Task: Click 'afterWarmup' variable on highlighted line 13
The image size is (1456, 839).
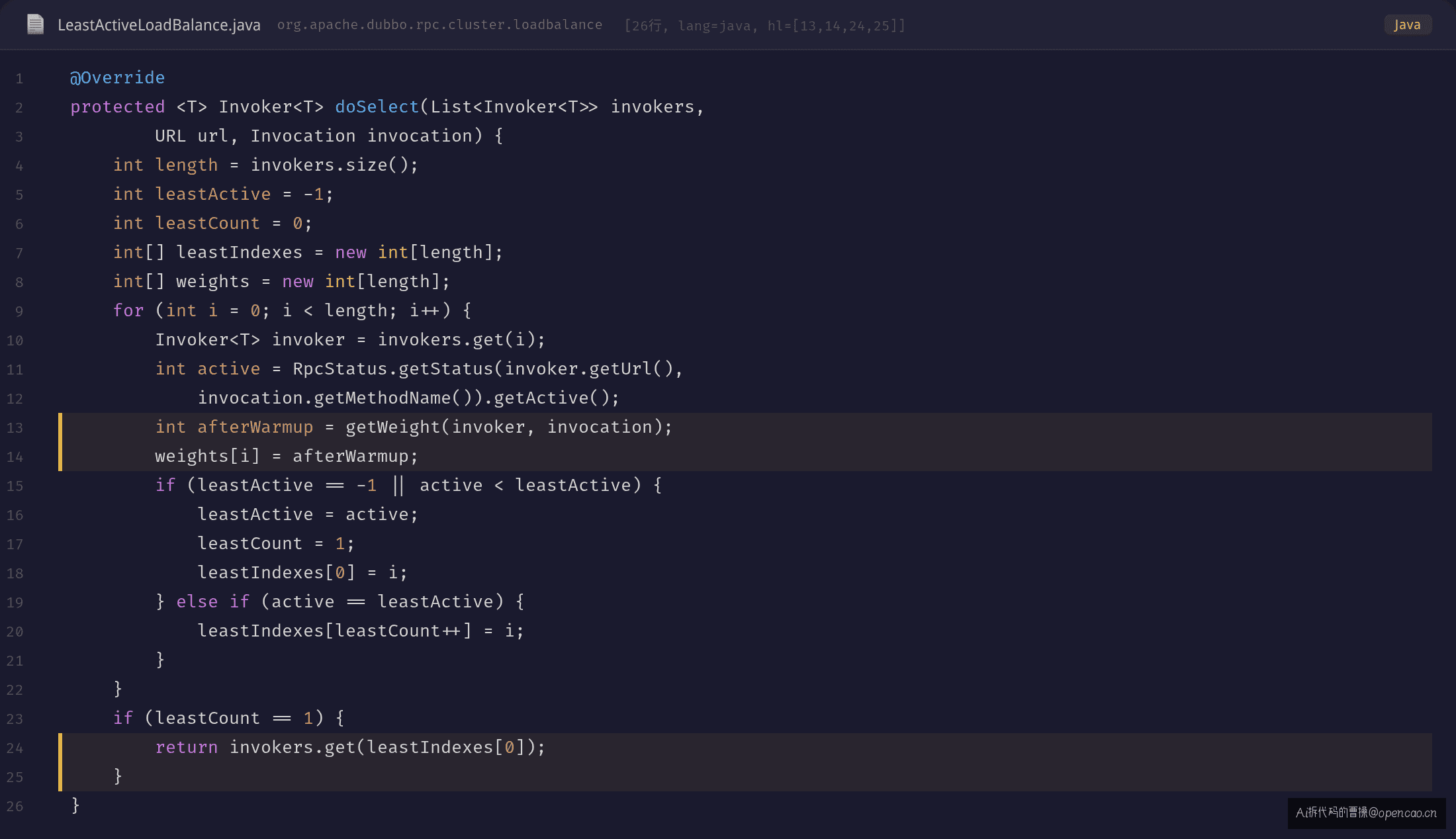Action: 255,427
